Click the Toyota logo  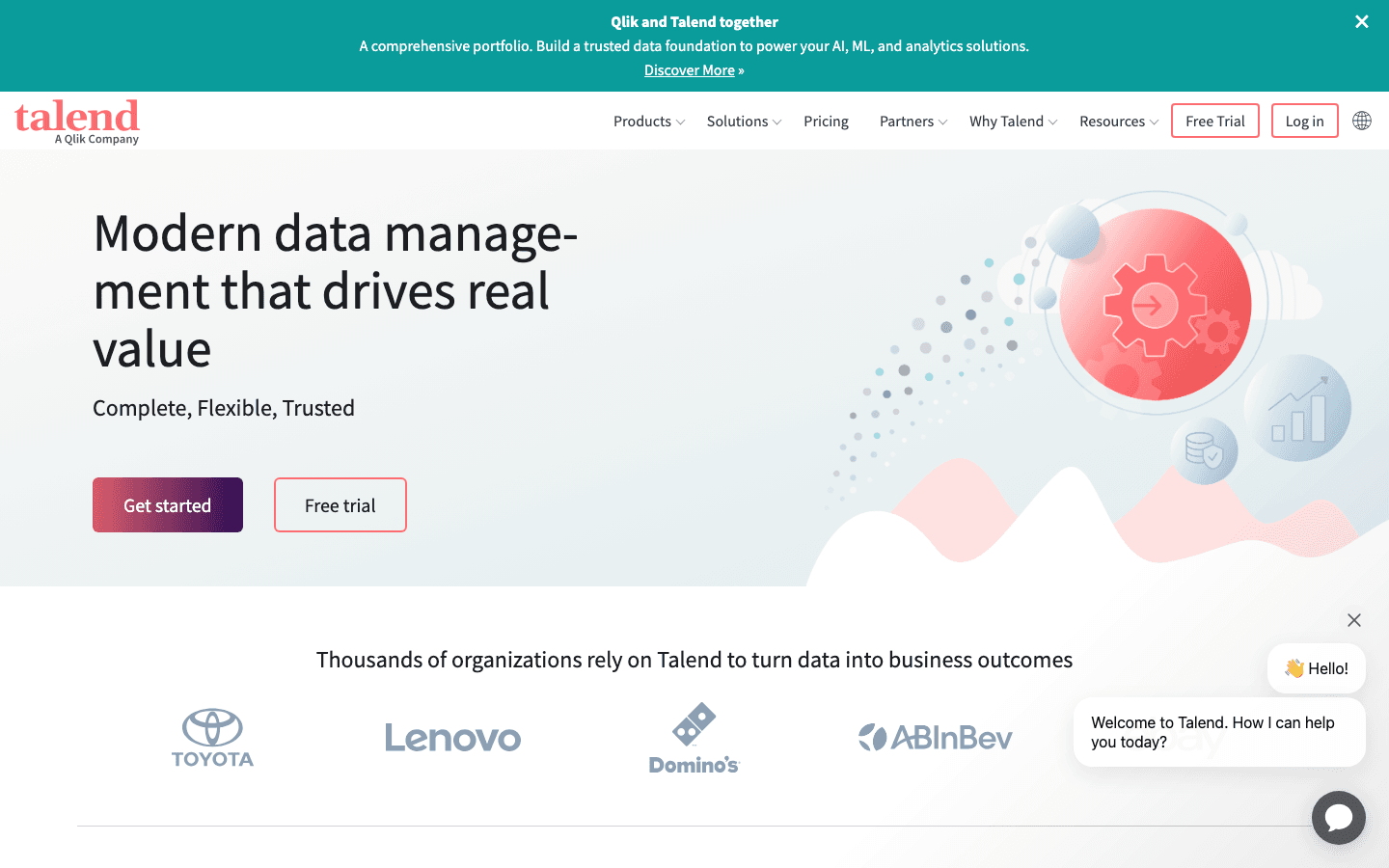tap(212, 738)
